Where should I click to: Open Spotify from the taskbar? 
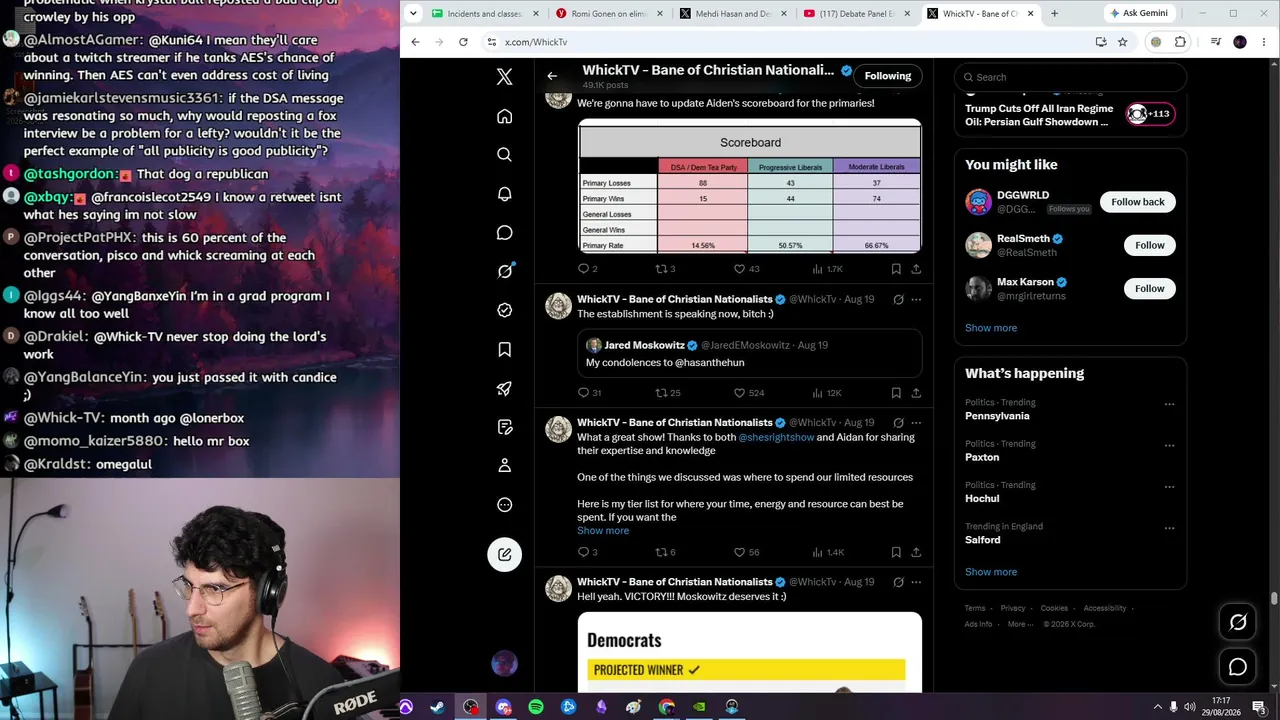pyautogui.click(x=536, y=707)
